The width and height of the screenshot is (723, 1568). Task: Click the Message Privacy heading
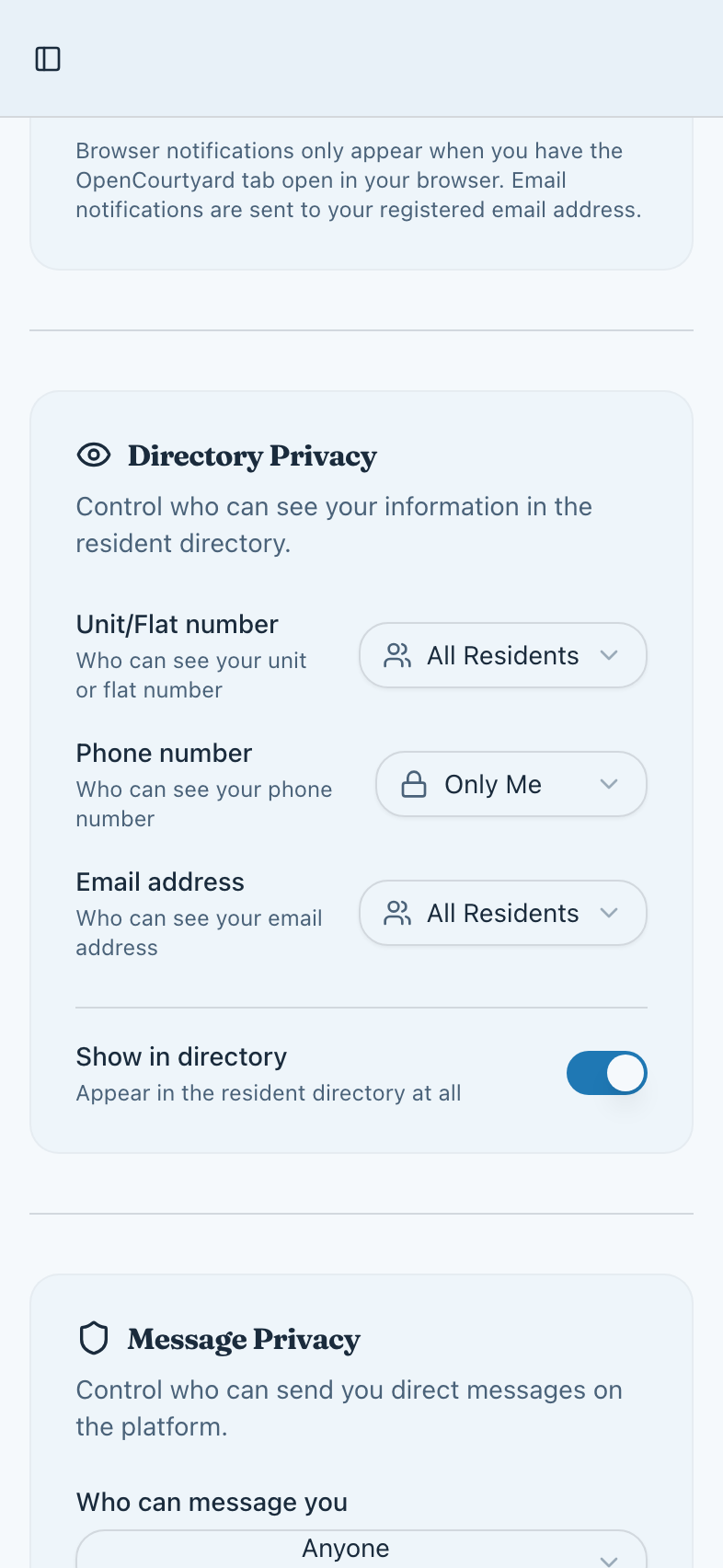click(x=243, y=1340)
